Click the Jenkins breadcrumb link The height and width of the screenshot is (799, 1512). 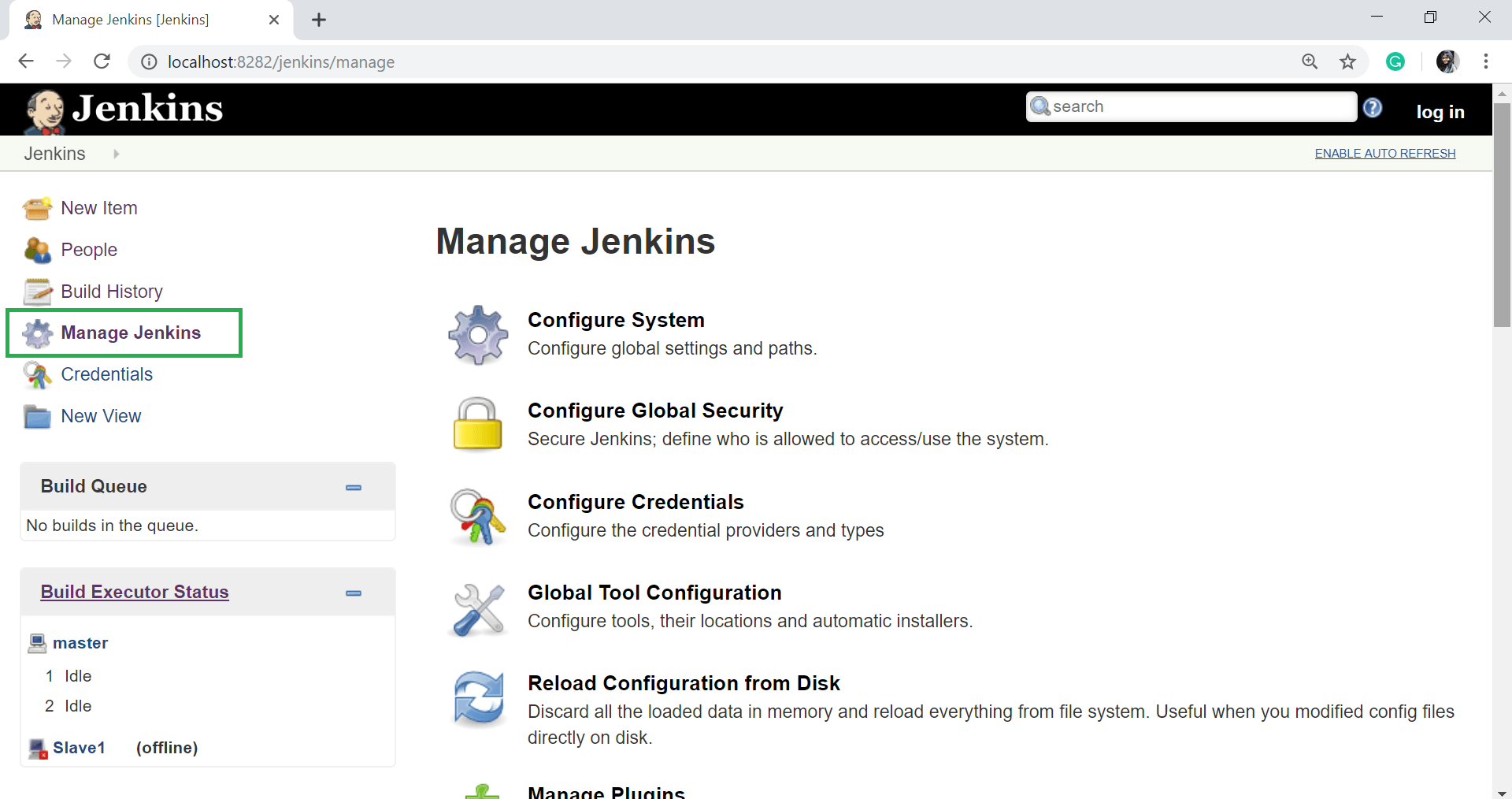(x=54, y=154)
